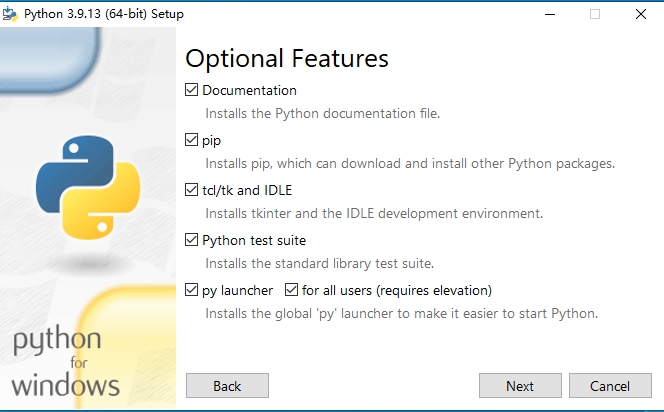Viewport: 664px width, 412px height.
Task: Click the 'python for windows' logo text
Action: [x=65, y=363]
